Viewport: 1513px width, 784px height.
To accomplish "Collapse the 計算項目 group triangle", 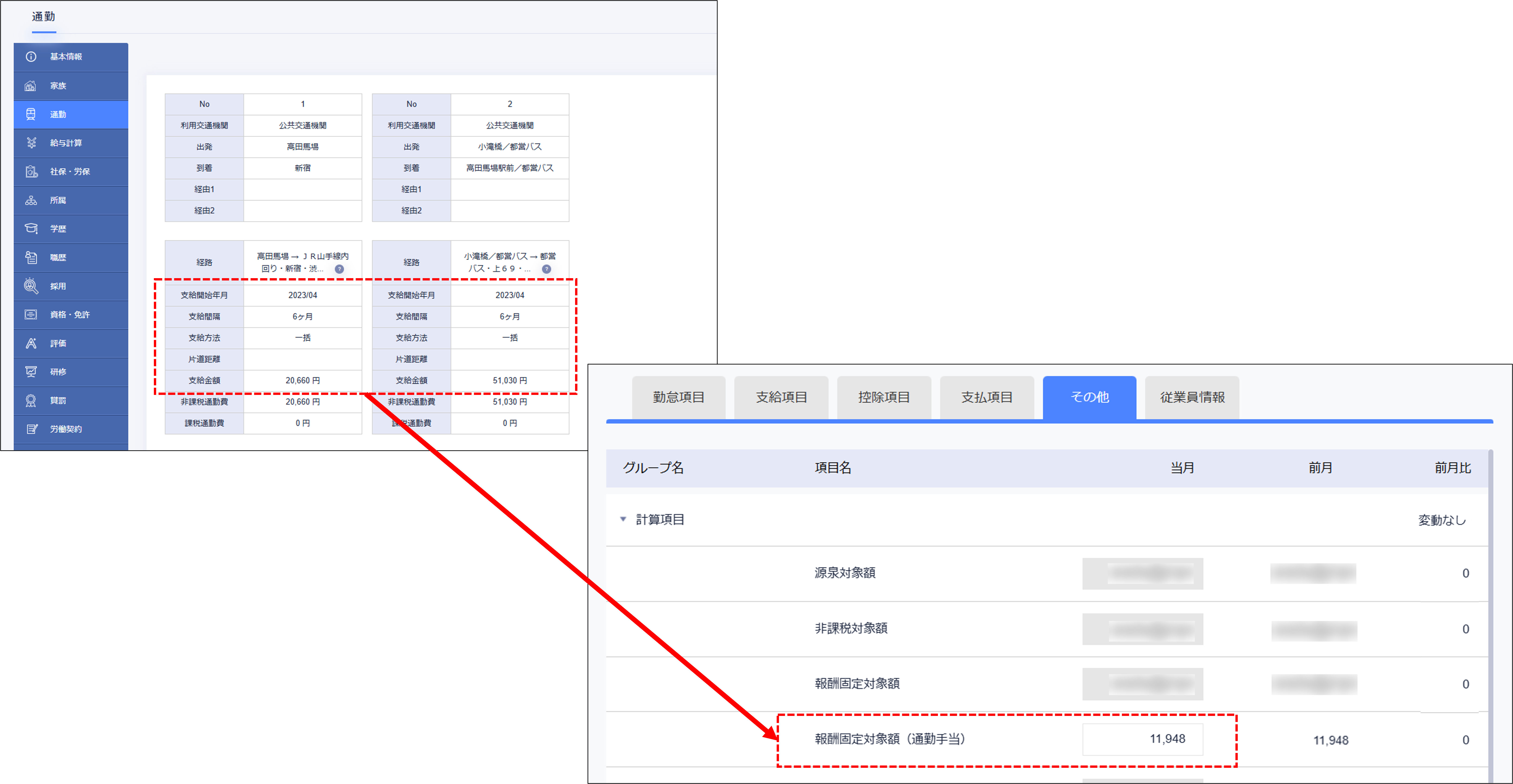I will (x=623, y=519).
